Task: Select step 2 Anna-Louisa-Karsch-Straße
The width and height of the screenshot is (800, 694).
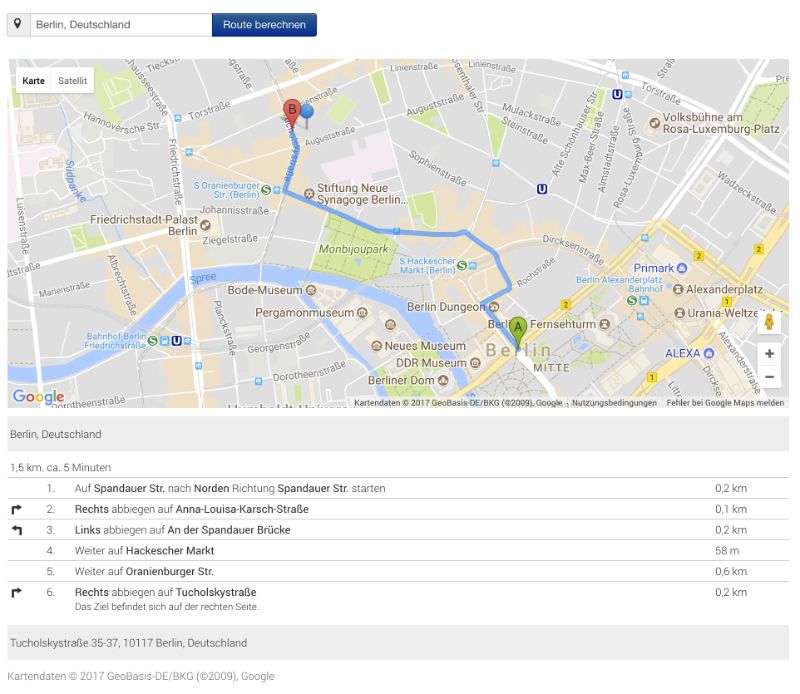Action: coord(398,509)
